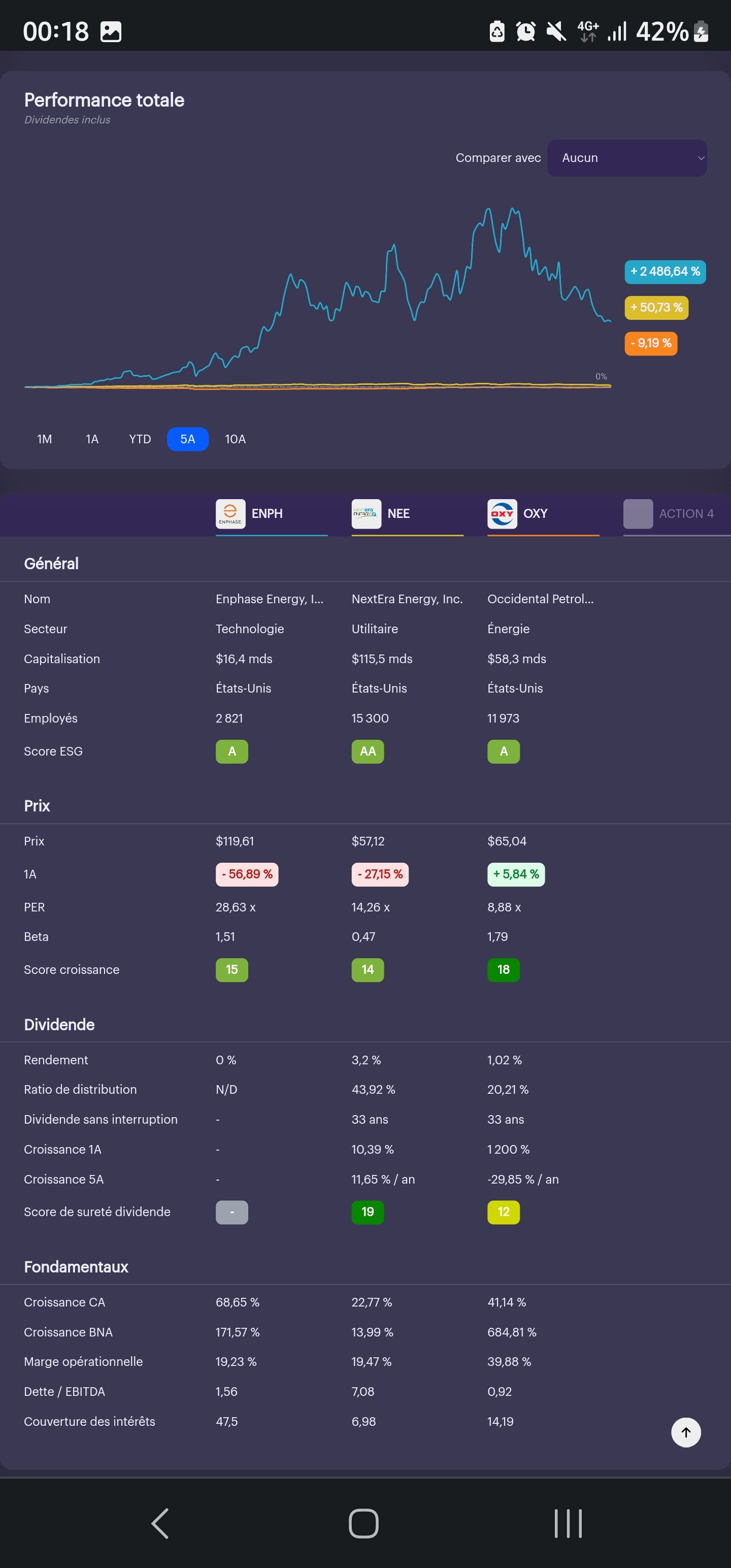Viewport: 731px width, 1568px height.
Task: Tap the NextEra Energy logo icon
Action: (366, 514)
